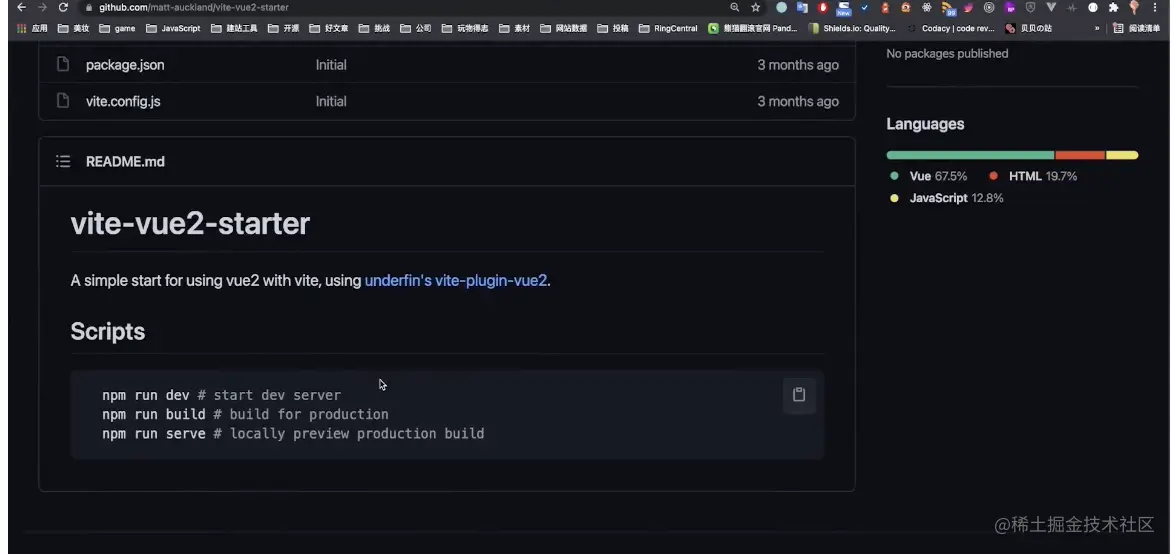1174x554 pixels.
Task: Open the vite.config.js file
Action: (x=123, y=101)
